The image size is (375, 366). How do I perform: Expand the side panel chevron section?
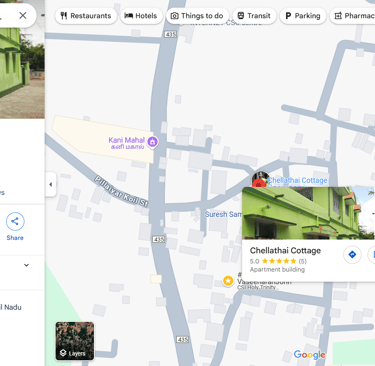click(26, 265)
